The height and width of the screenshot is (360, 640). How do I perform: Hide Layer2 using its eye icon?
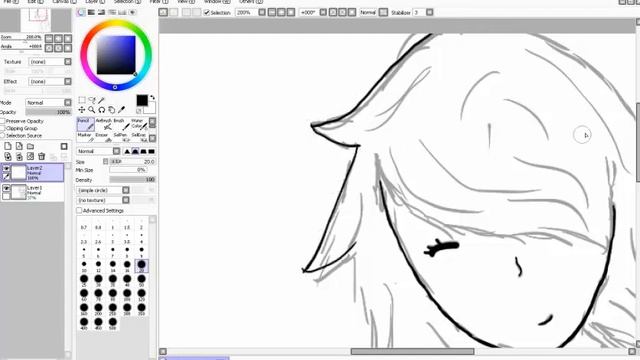6,169
